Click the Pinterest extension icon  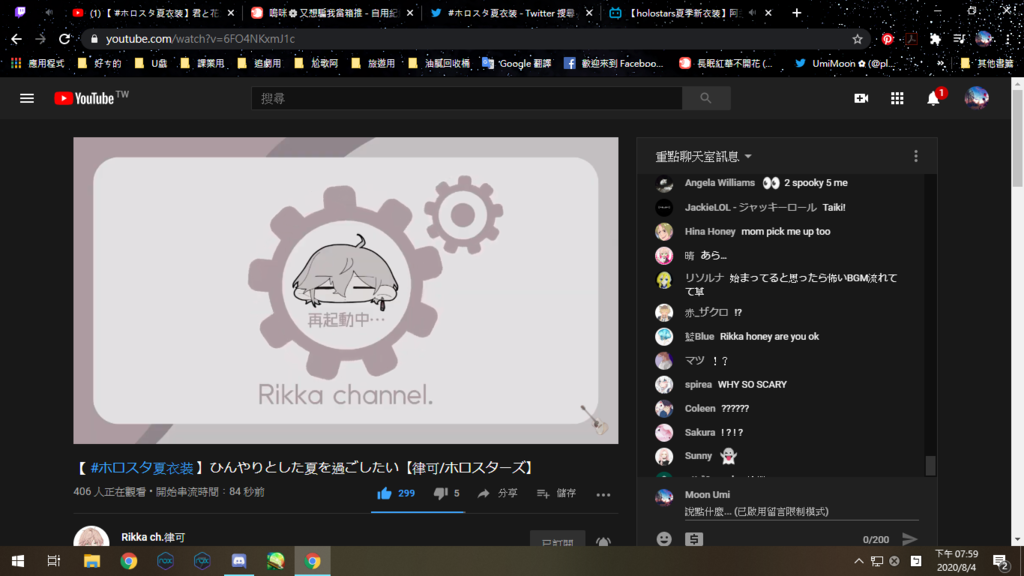[x=887, y=39]
